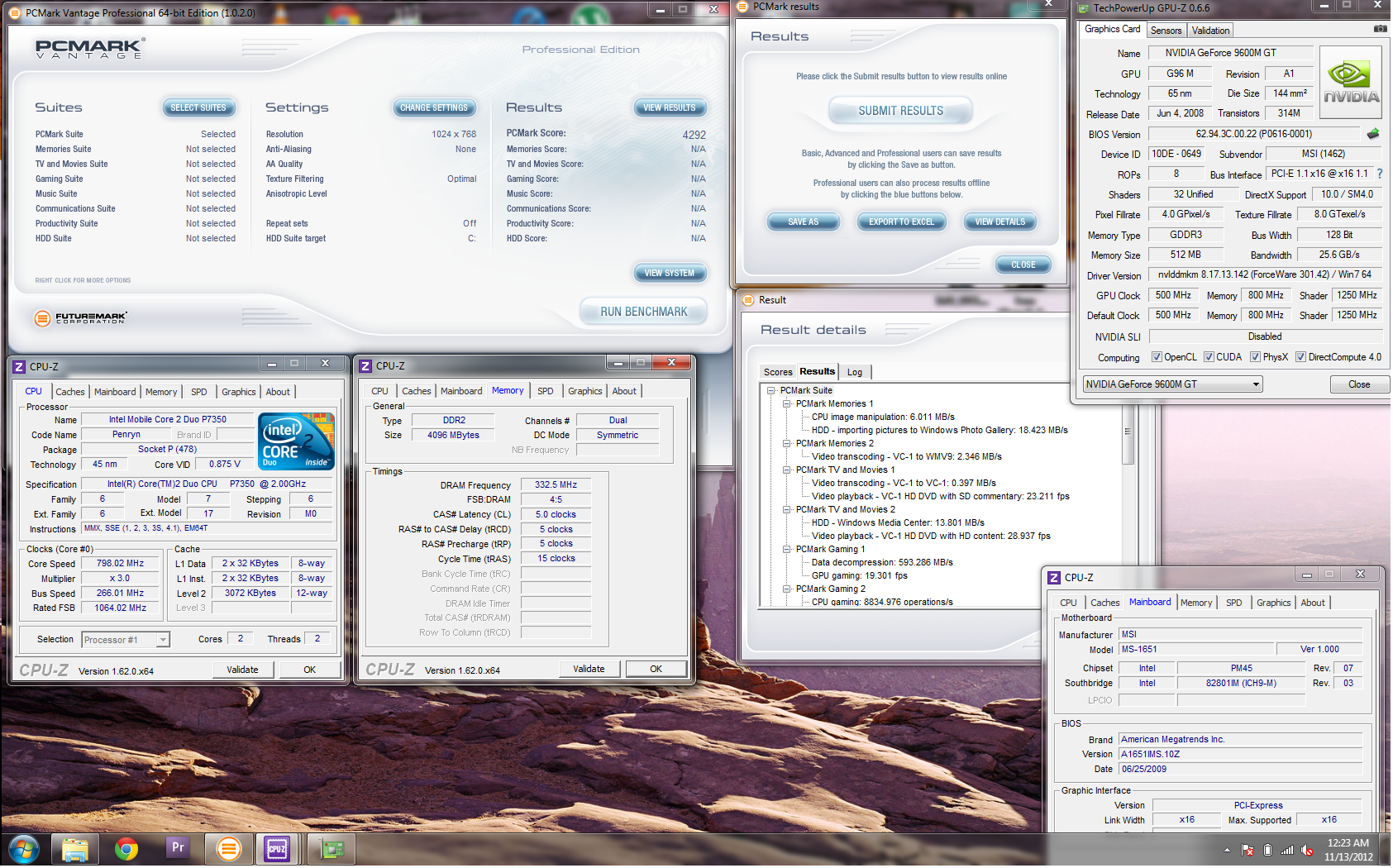The height and width of the screenshot is (868, 1393).
Task: Click the SUBMIT RESULTS button
Action: [901, 111]
